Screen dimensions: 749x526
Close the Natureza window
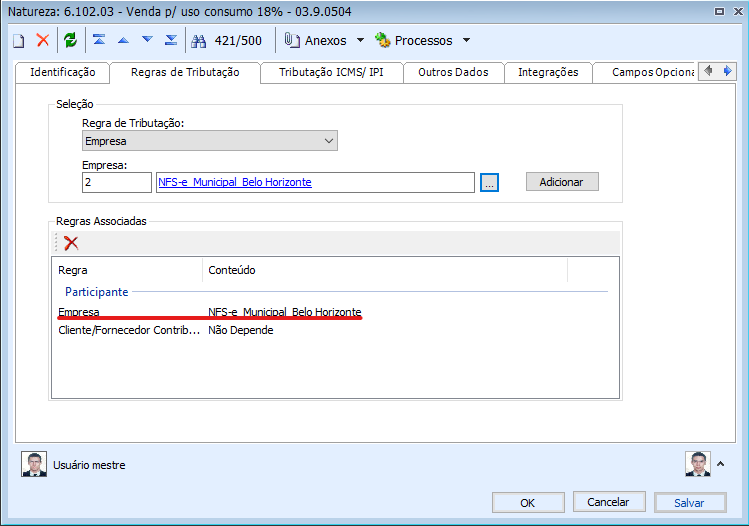point(738,11)
